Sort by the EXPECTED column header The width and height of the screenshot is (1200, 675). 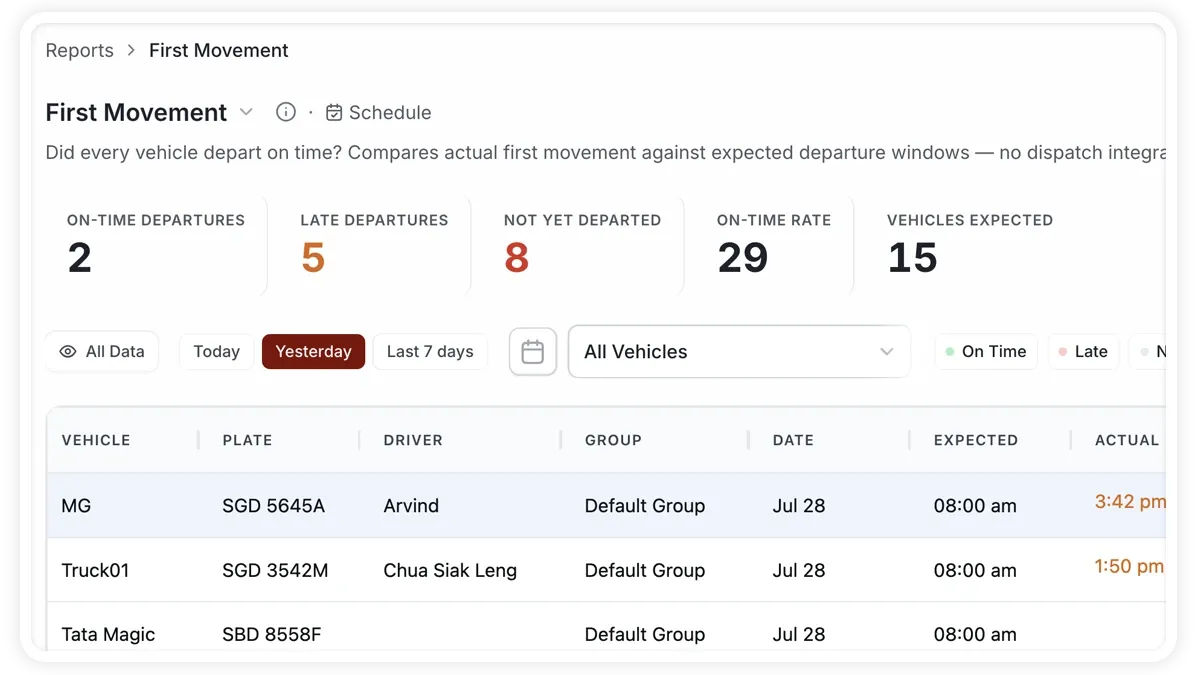pos(976,440)
